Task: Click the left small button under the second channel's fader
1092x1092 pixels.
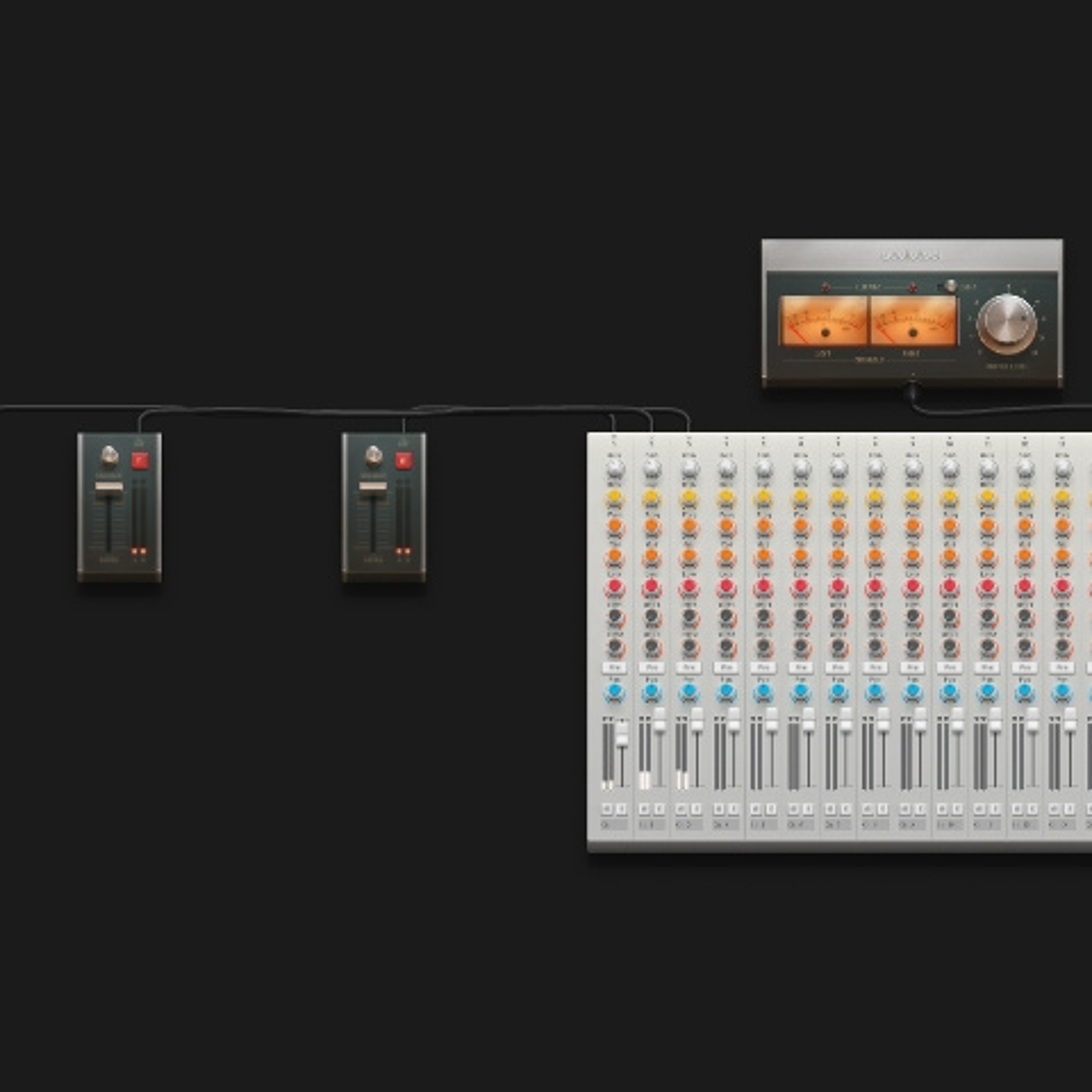Action: point(644,810)
